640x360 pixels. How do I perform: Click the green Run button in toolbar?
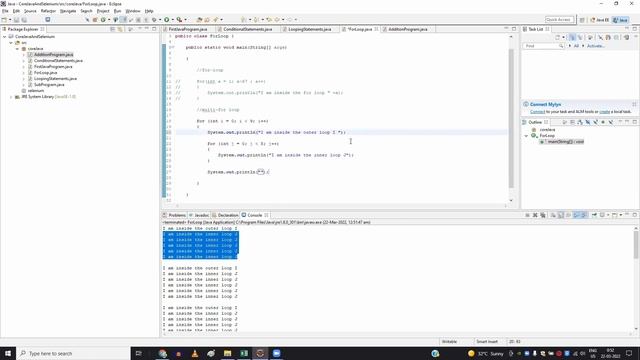[167, 20]
